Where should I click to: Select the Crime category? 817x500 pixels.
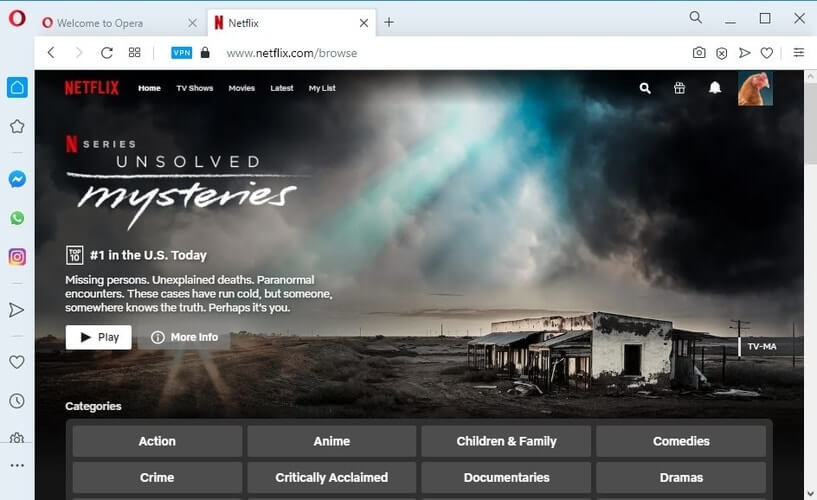click(157, 477)
